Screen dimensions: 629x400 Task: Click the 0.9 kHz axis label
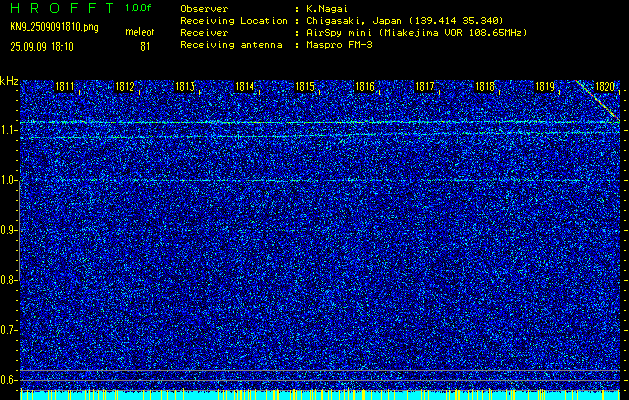click(8, 230)
